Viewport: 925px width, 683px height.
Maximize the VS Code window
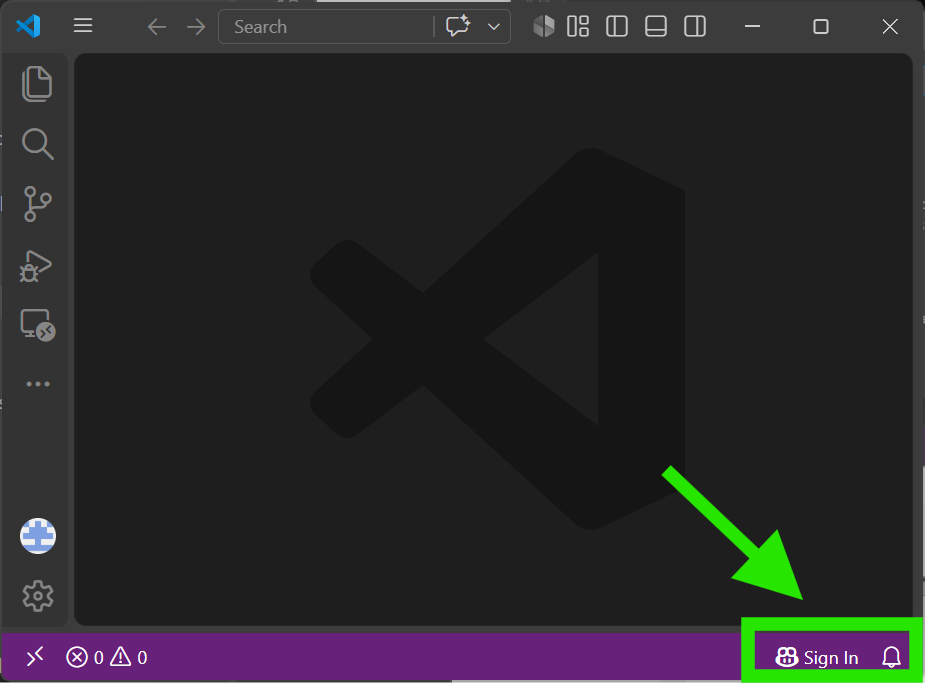coord(821,27)
